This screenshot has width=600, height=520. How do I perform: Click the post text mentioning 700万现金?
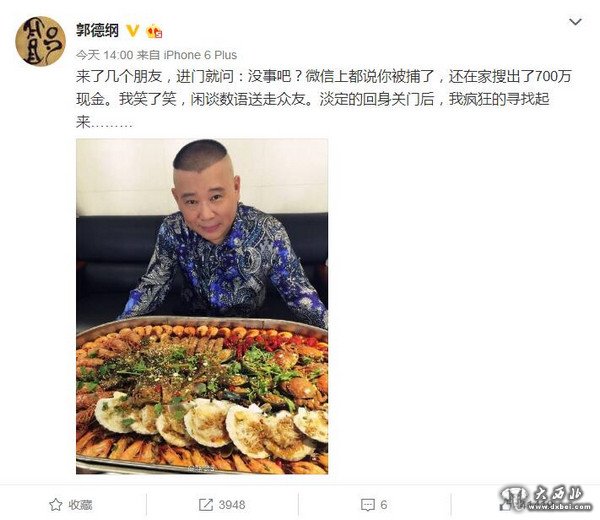click(x=323, y=99)
